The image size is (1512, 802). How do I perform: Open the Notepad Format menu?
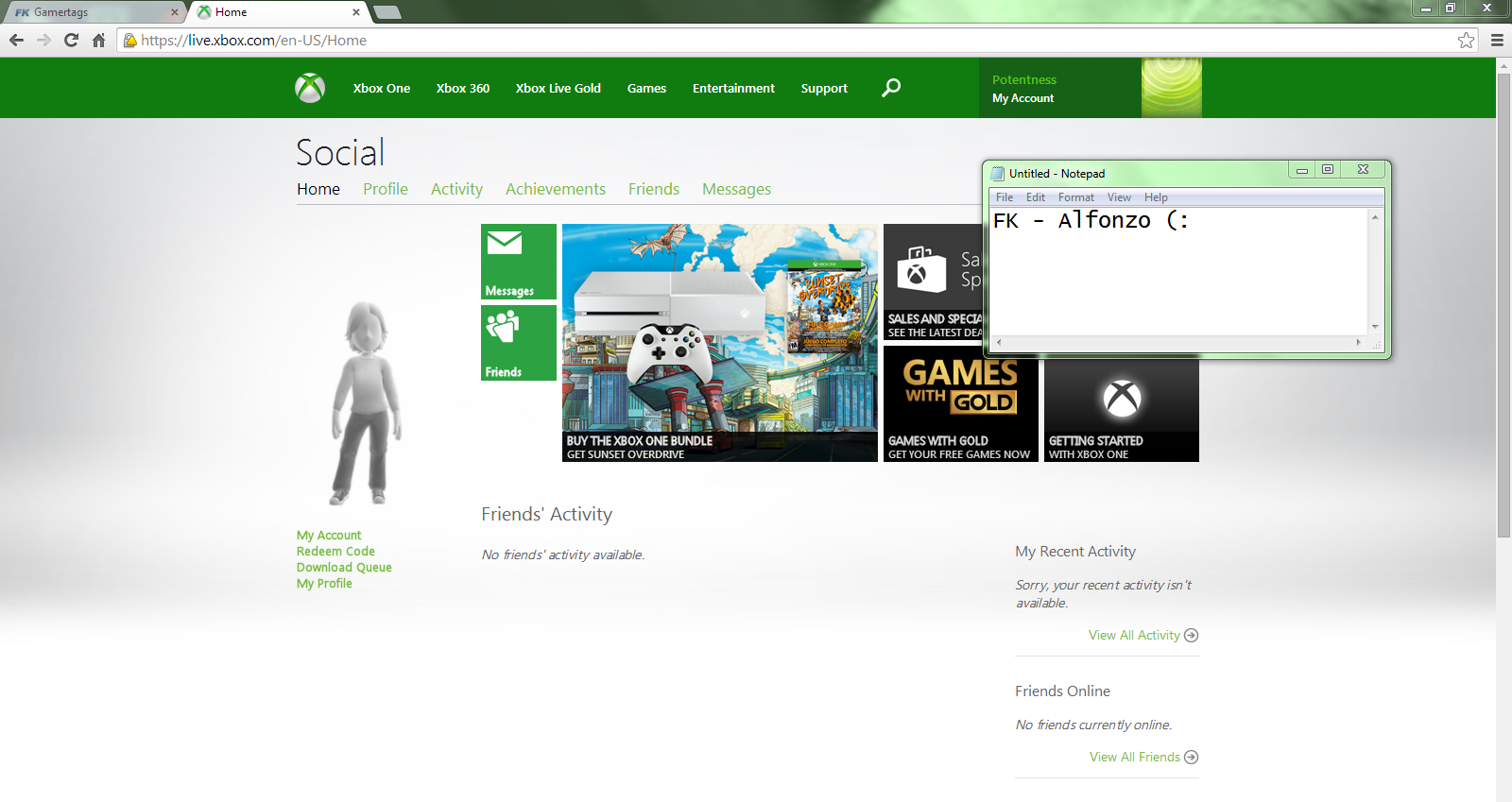(1076, 197)
